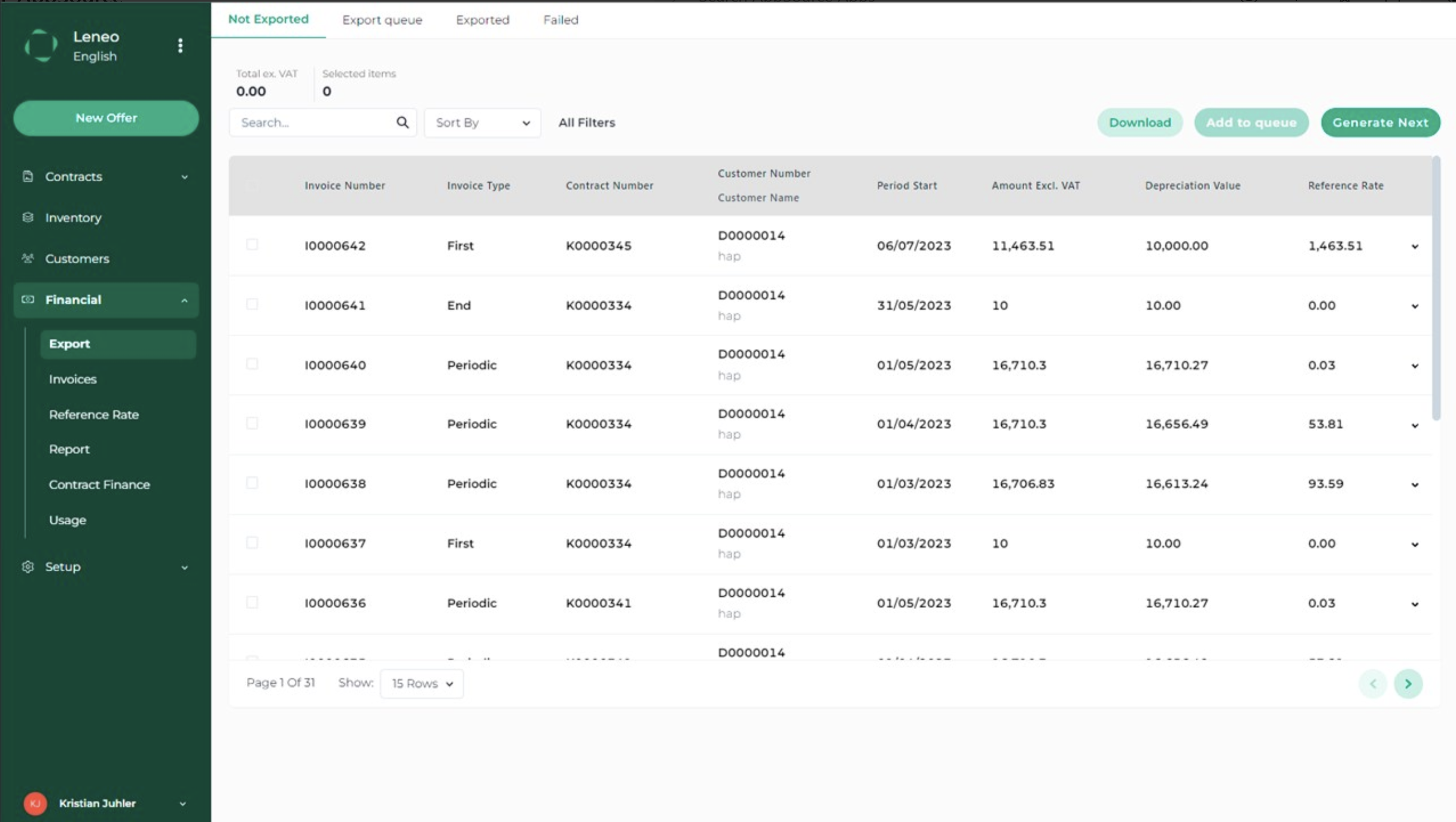Open Usage in the sidebar
The height and width of the screenshot is (822, 1456).
pyautogui.click(x=68, y=520)
